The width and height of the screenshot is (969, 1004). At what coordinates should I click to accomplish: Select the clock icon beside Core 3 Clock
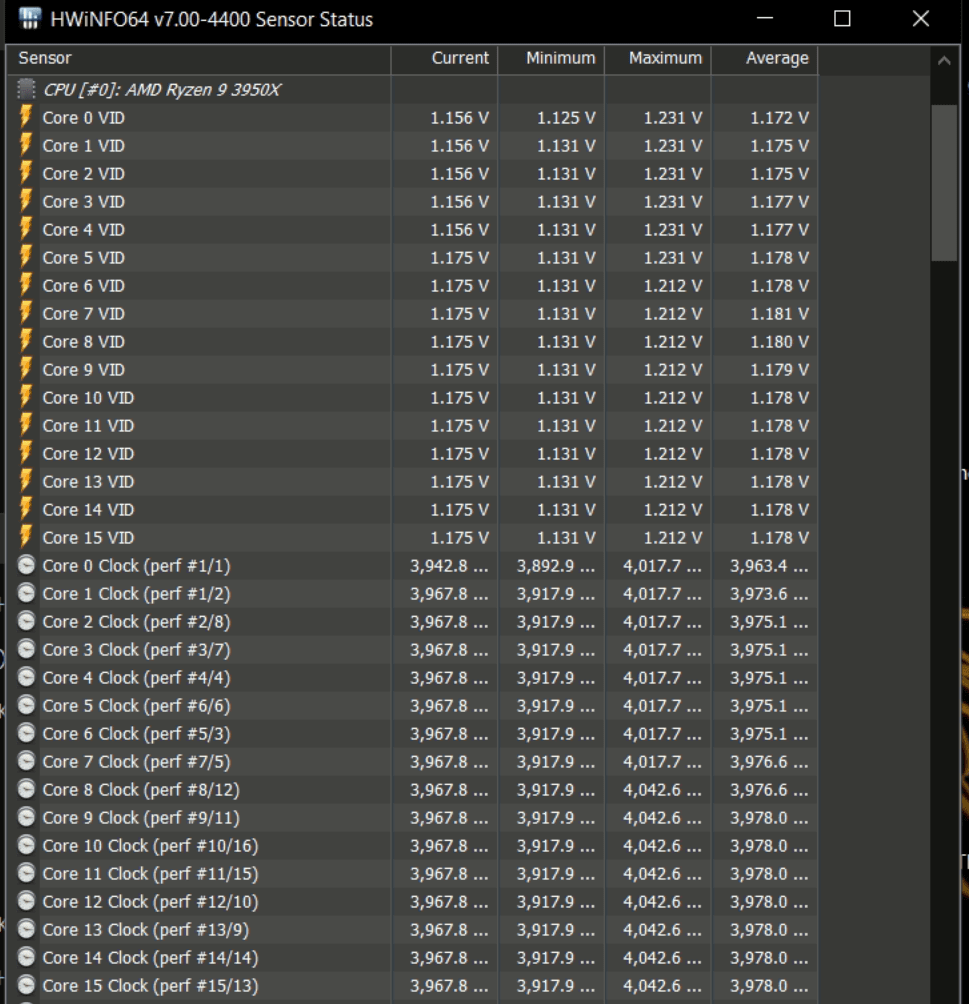click(26, 649)
